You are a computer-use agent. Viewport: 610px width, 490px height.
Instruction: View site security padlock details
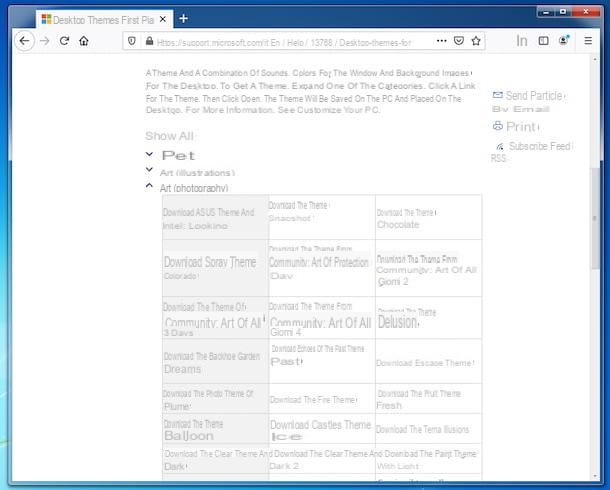(149, 41)
